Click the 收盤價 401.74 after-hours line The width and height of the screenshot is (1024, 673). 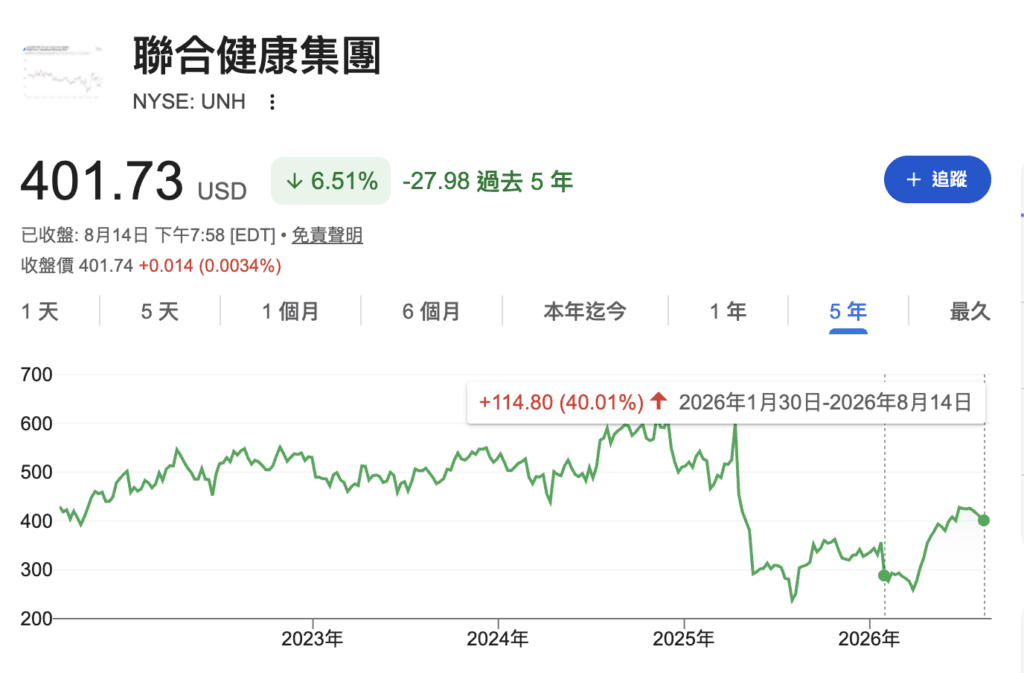151,266
